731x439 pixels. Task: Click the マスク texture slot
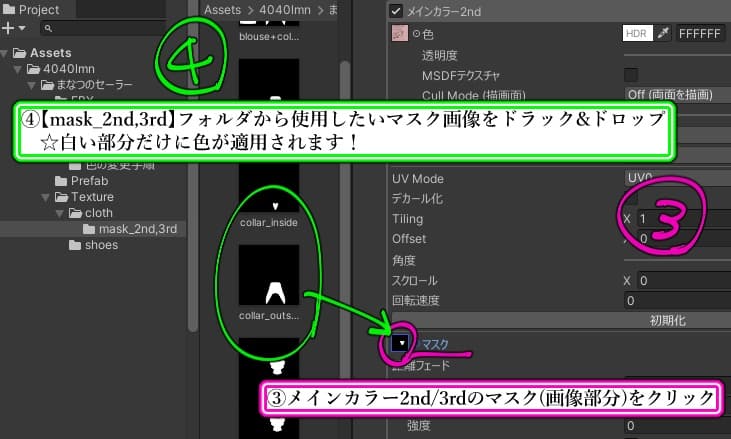click(x=400, y=343)
